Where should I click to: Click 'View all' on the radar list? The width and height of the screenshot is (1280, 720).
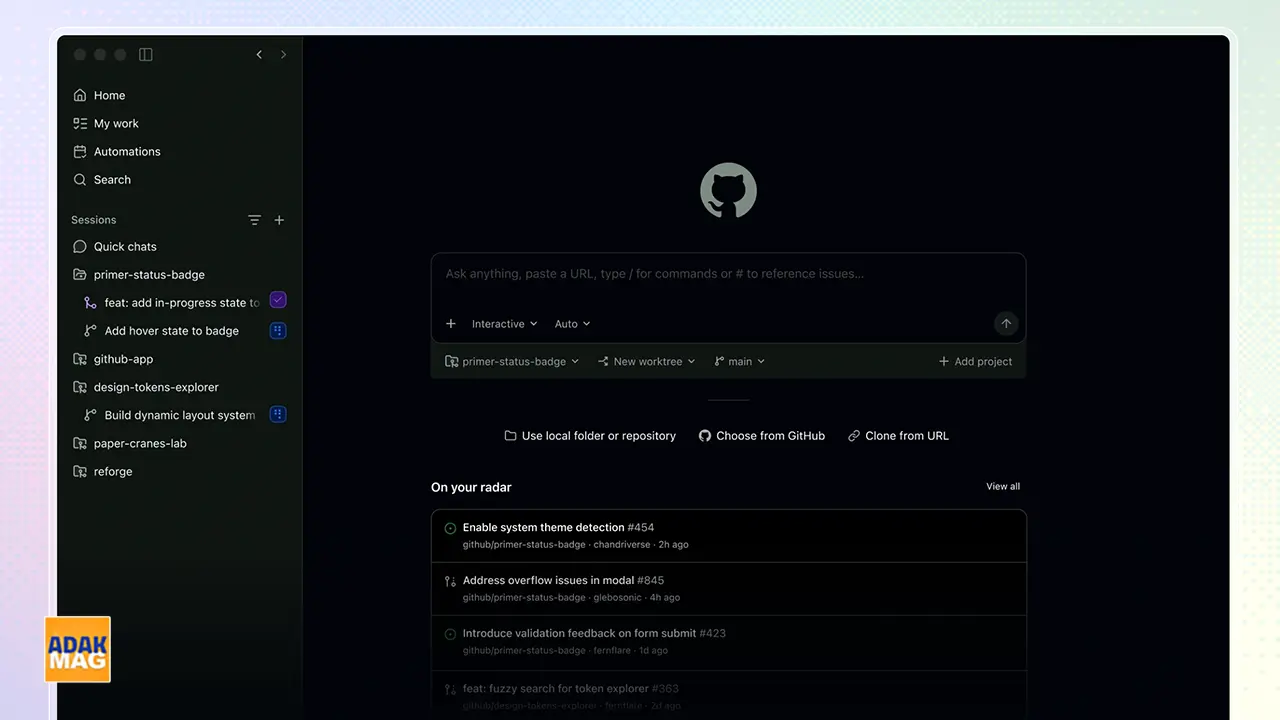1003,487
